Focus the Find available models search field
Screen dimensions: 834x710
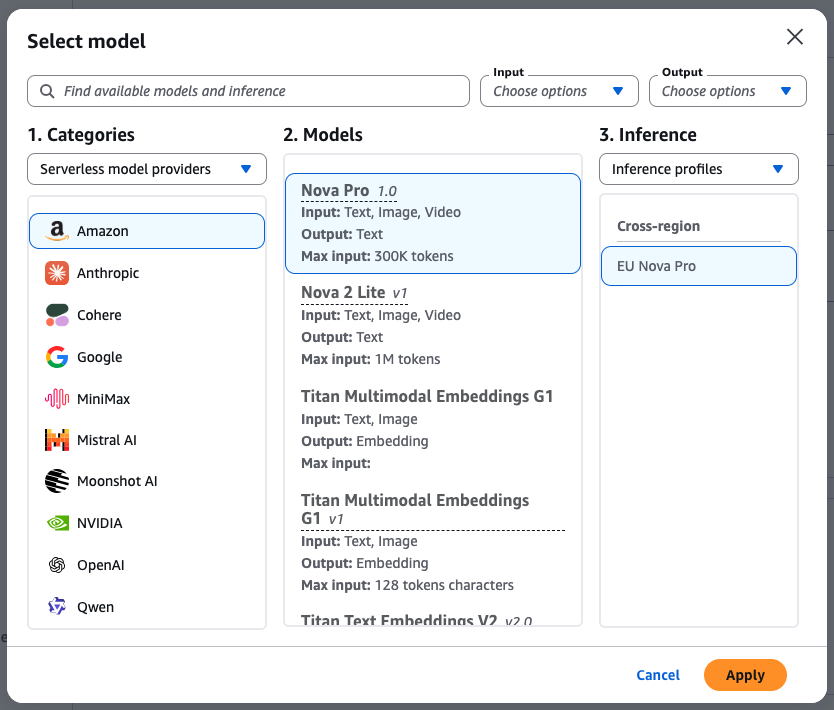pyautogui.click(x=248, y=91)
